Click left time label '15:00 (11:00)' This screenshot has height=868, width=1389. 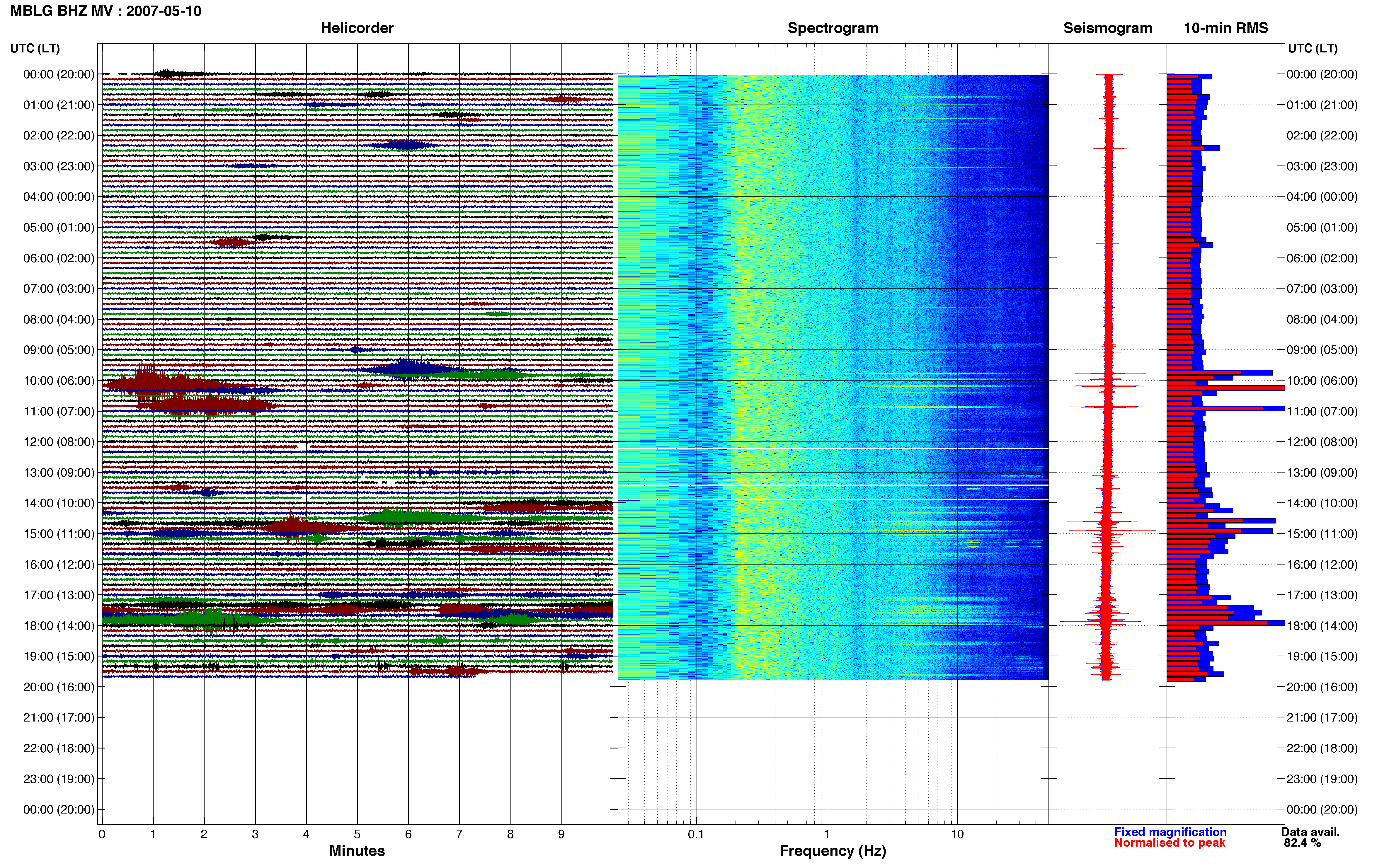(x=59, y=534)
